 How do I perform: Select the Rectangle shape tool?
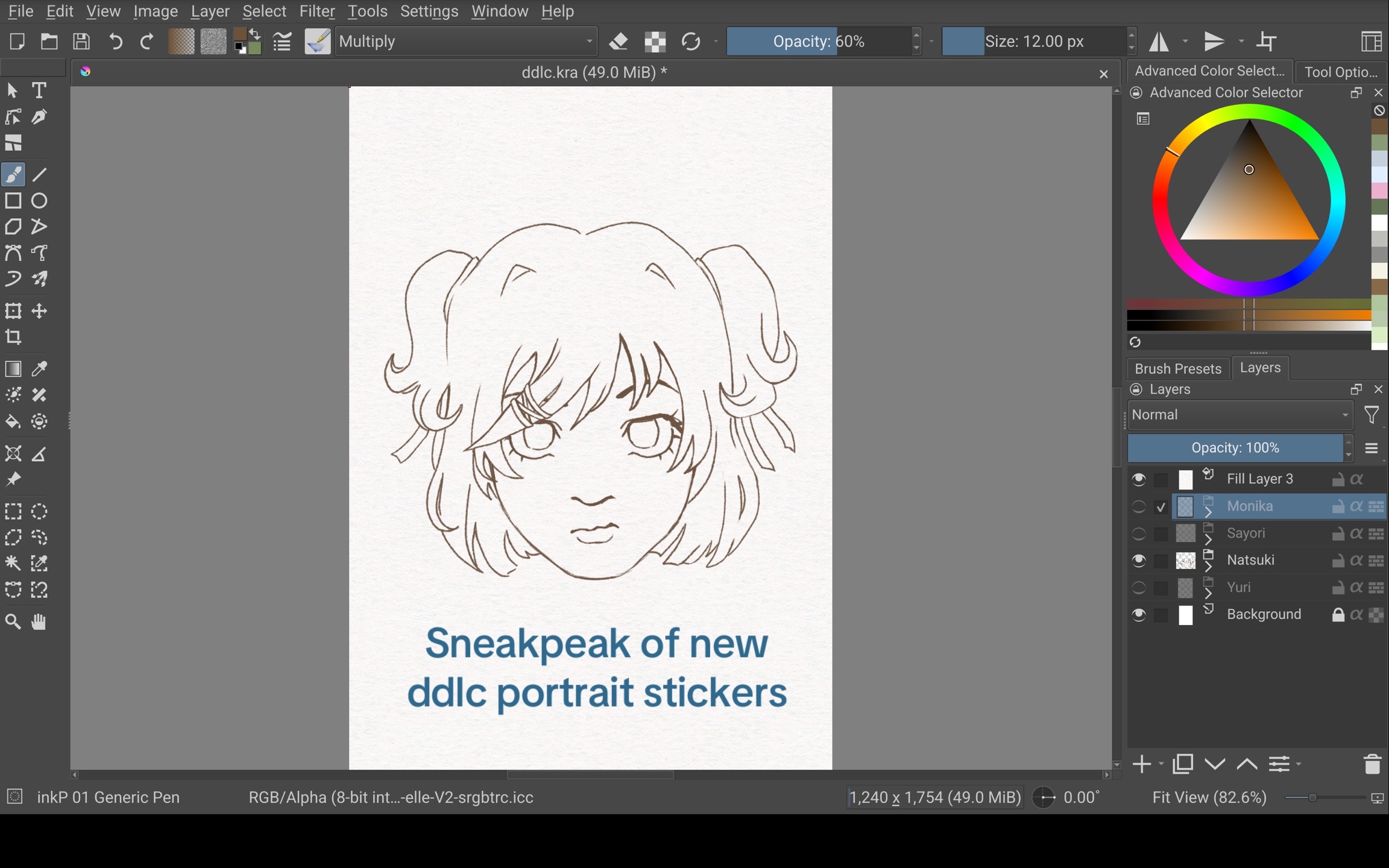[x=13, y=201]
